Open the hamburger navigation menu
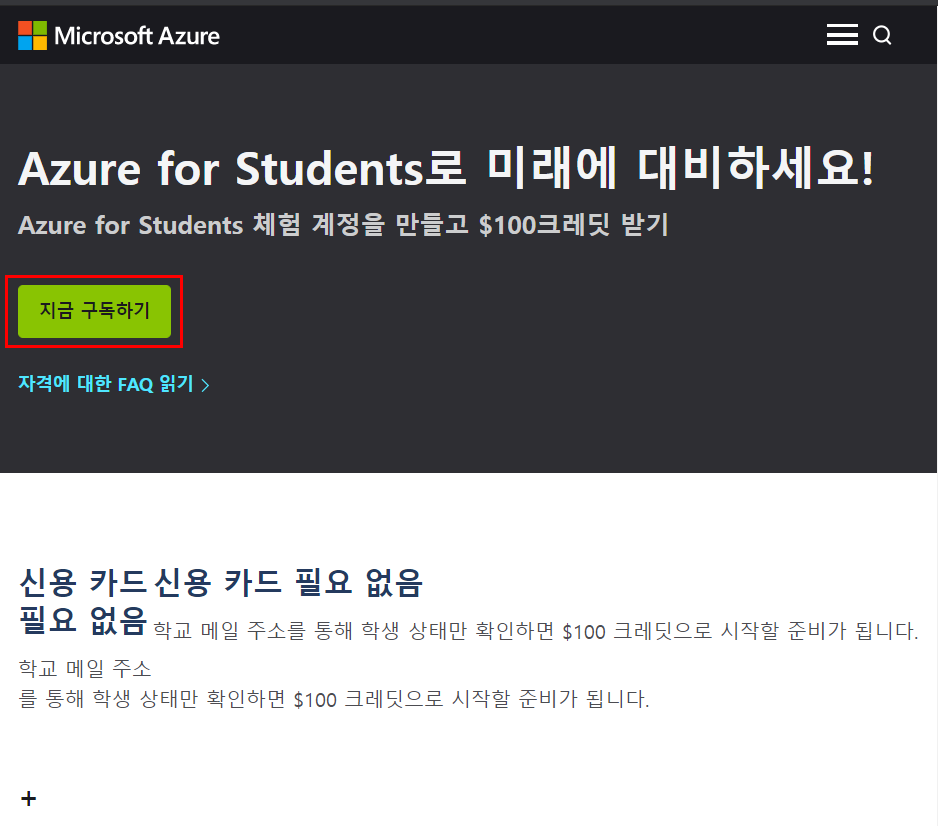Screen dimensions: 938x826 (842, 35)
